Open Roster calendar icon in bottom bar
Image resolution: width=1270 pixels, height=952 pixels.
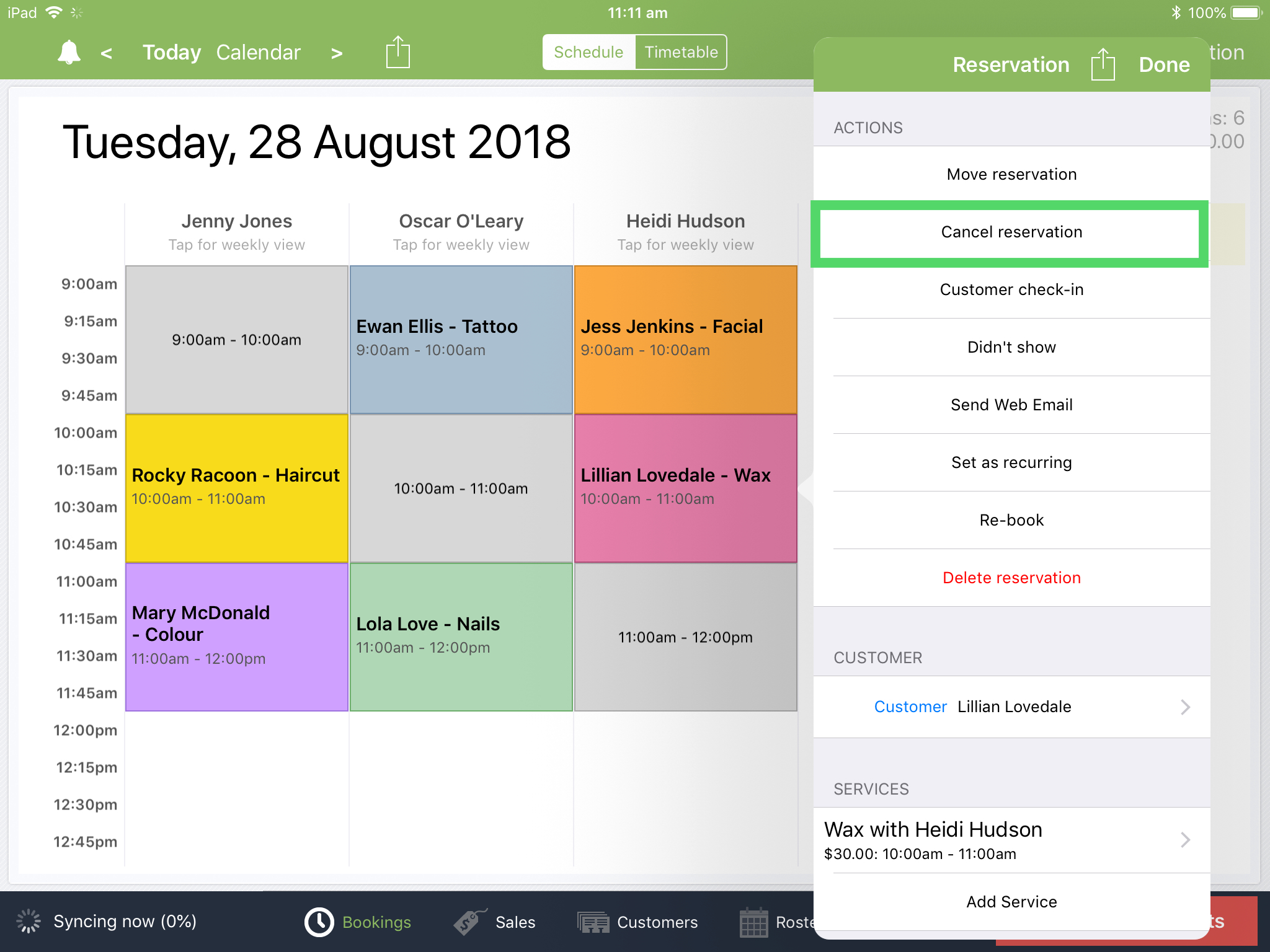(754, 922)
